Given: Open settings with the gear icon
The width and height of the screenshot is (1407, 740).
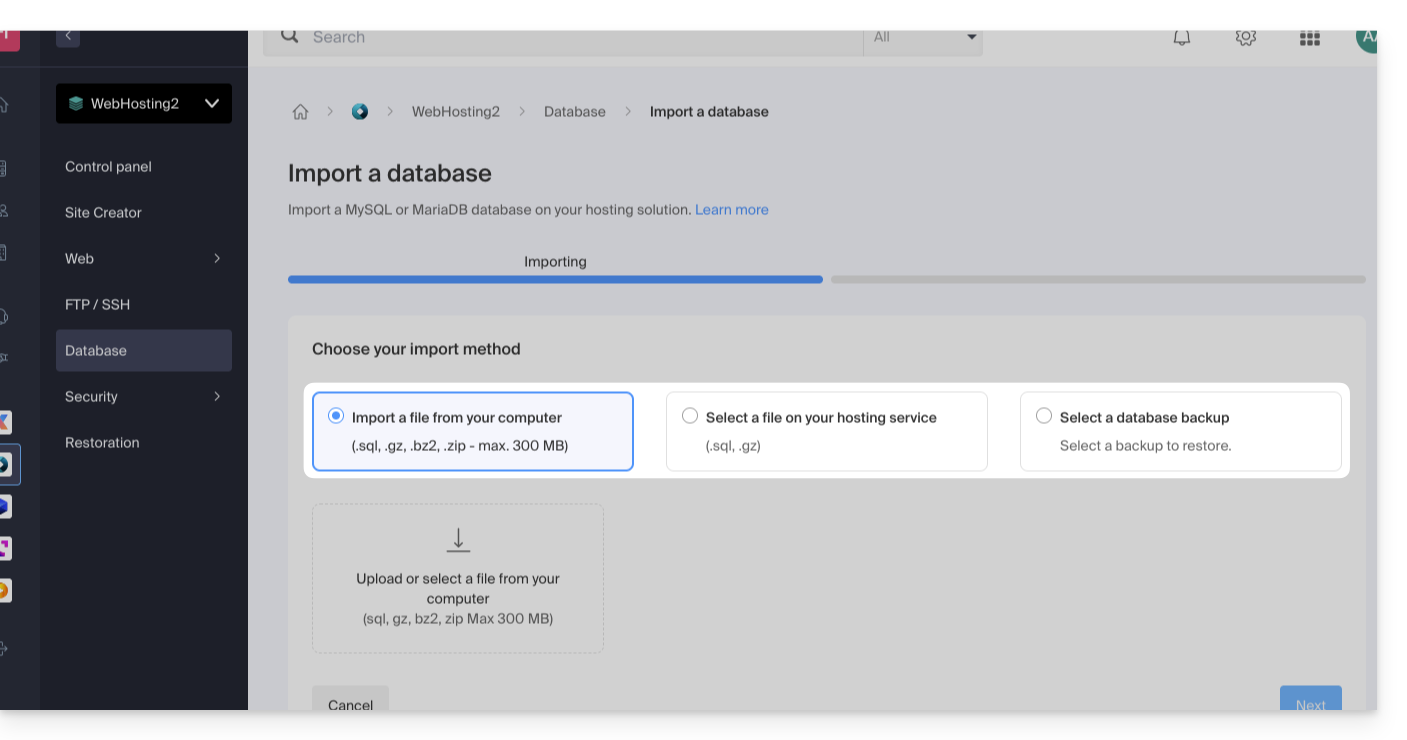Looking at the screenshot, I should [x=1245, y=37].
